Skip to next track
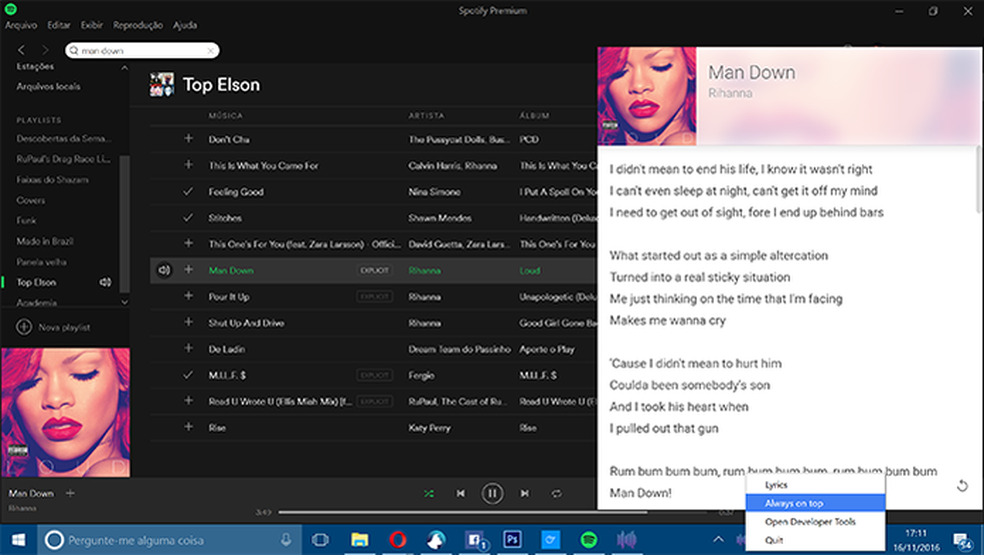This screenshot has height=555, width=984. (x=525, y=493)
